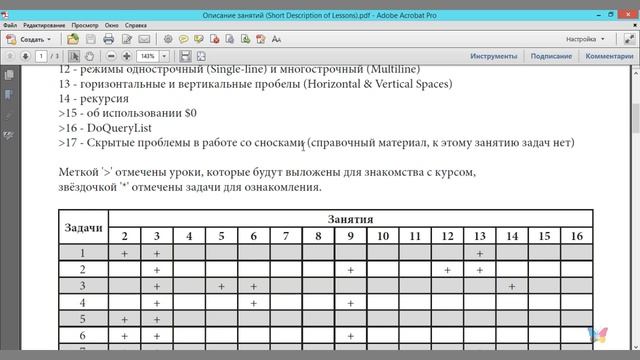The image size is (640, 360).
Task: Click the gray page with gear icon
Action: click(x=230, y=39)
